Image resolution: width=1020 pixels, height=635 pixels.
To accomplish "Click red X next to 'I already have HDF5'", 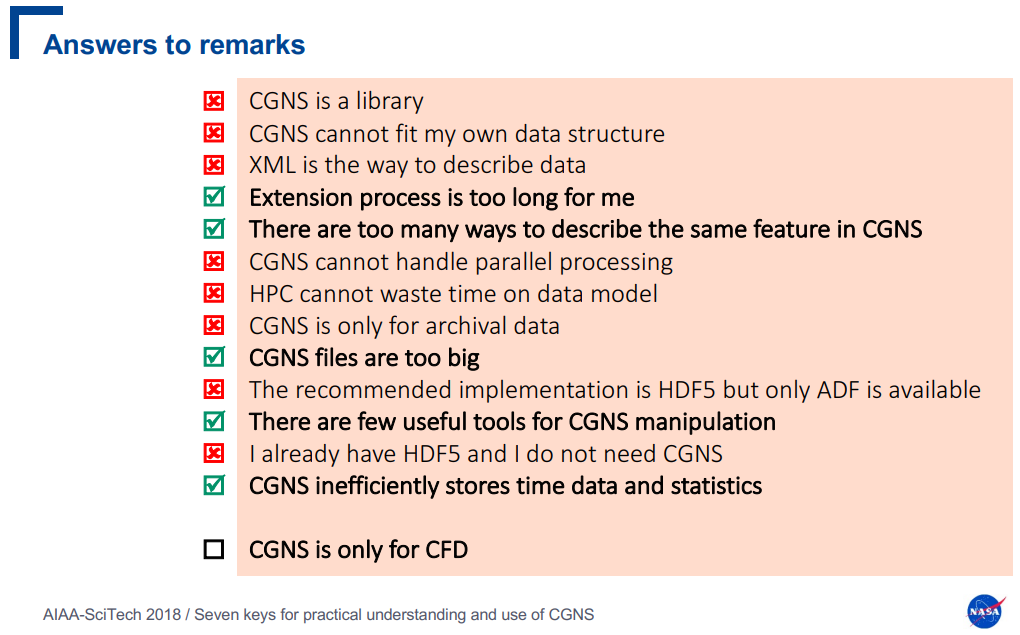I will (x=213, y=453).
